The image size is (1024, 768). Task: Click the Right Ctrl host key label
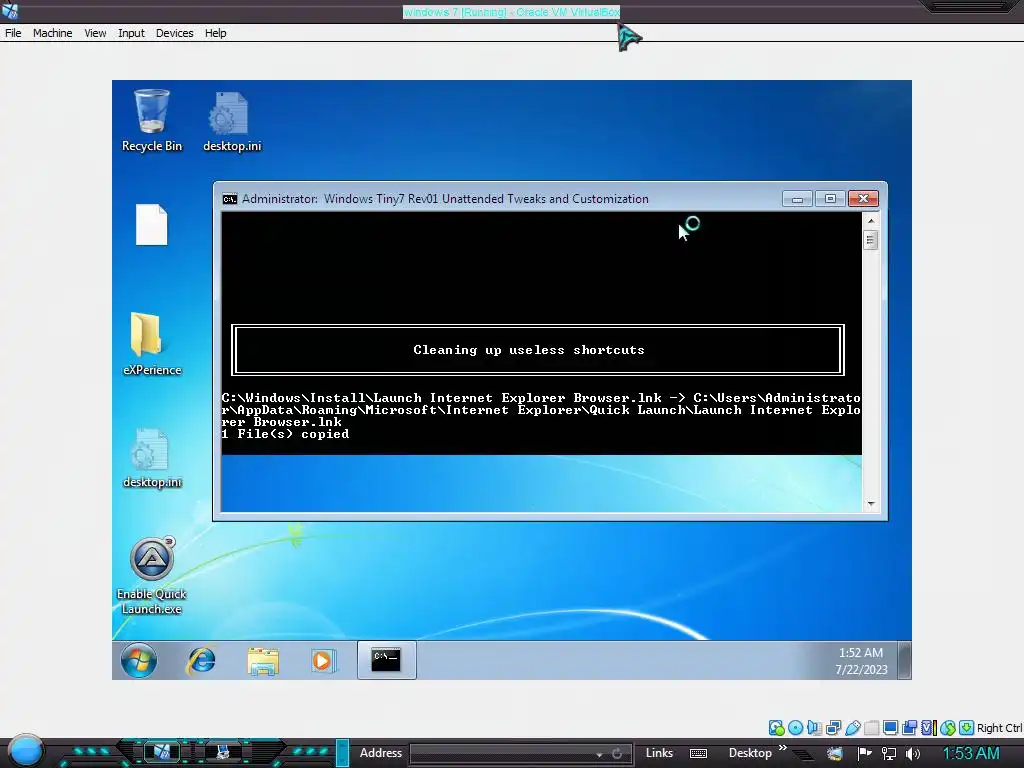point(999,728)
